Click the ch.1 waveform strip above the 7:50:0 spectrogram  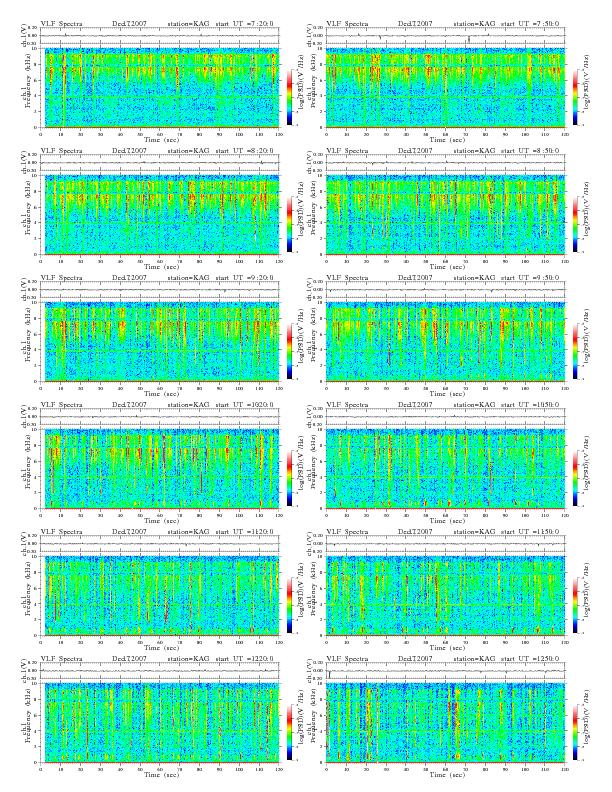[x=446, y=36]
